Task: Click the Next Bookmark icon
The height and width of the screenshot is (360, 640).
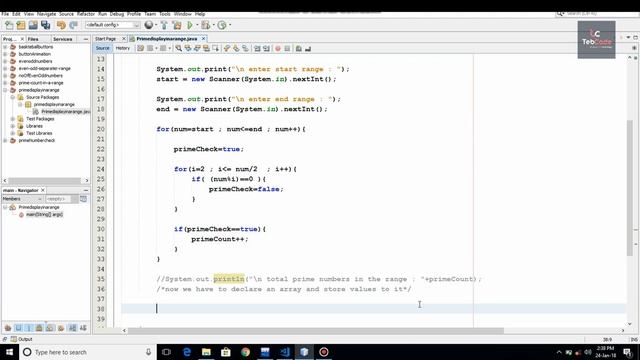Action: (236, 49)
